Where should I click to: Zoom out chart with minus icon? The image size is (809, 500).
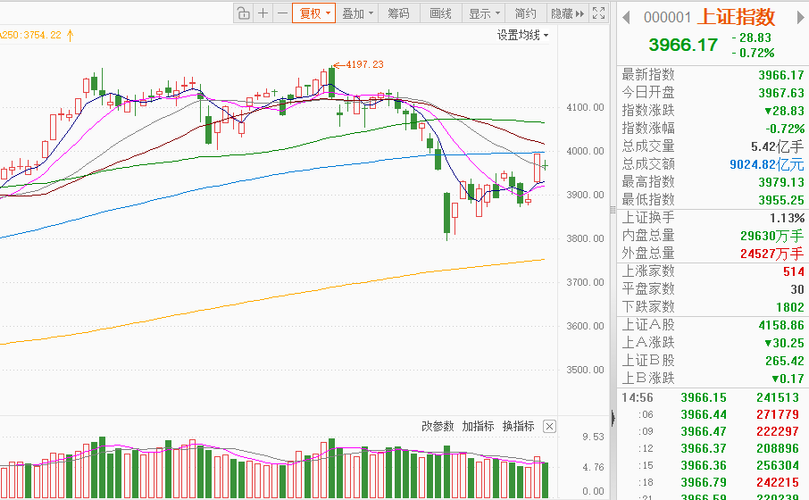282,13
